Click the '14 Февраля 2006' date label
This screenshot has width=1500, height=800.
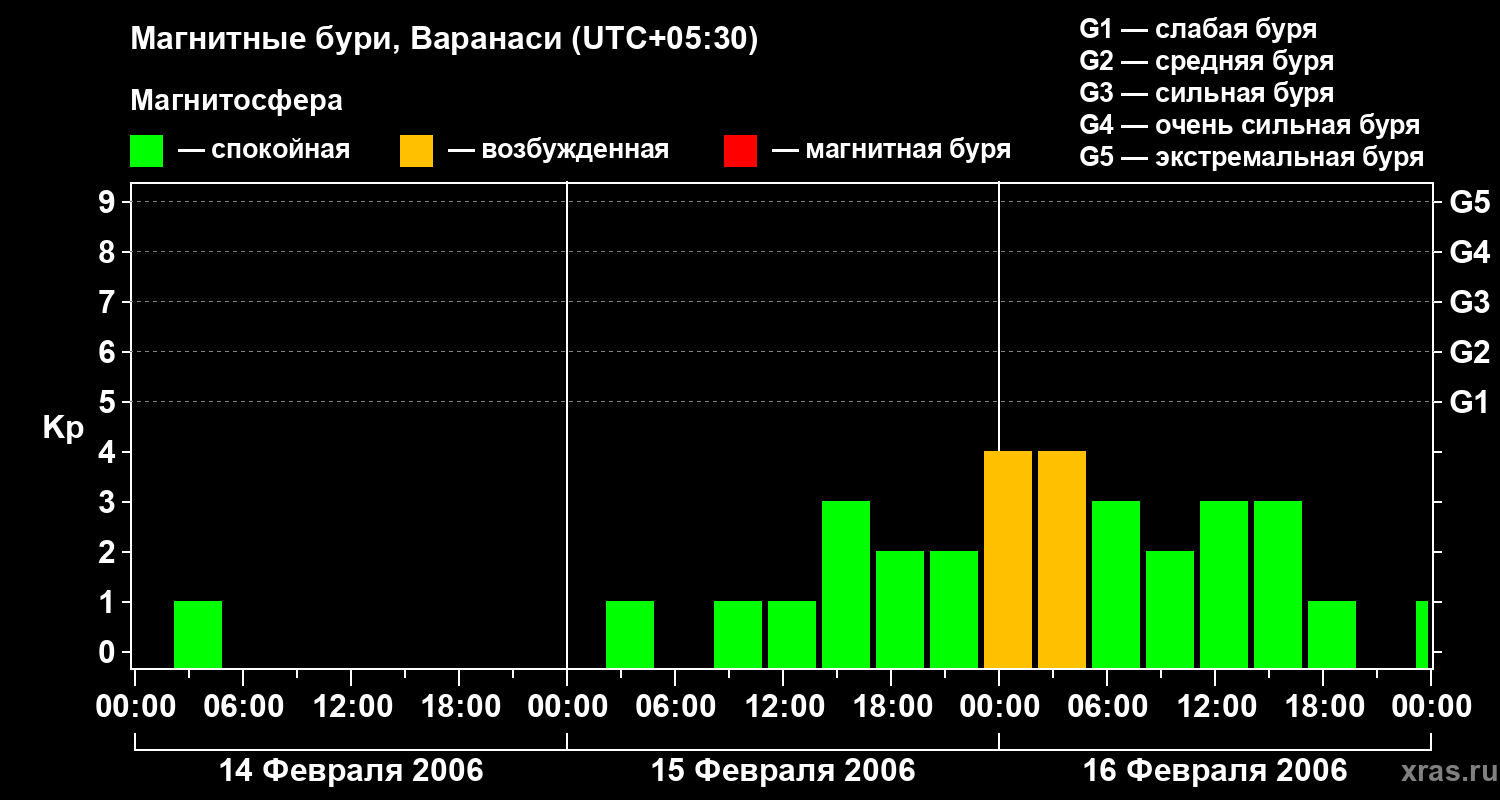pos(351,771)
